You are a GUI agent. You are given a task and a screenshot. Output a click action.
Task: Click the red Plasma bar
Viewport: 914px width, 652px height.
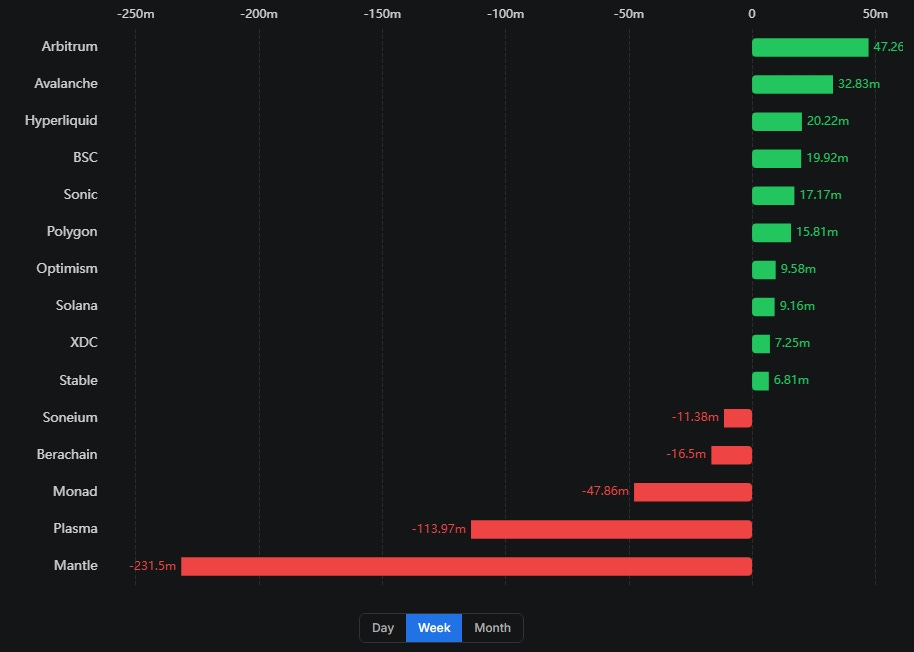click(611, 528)
